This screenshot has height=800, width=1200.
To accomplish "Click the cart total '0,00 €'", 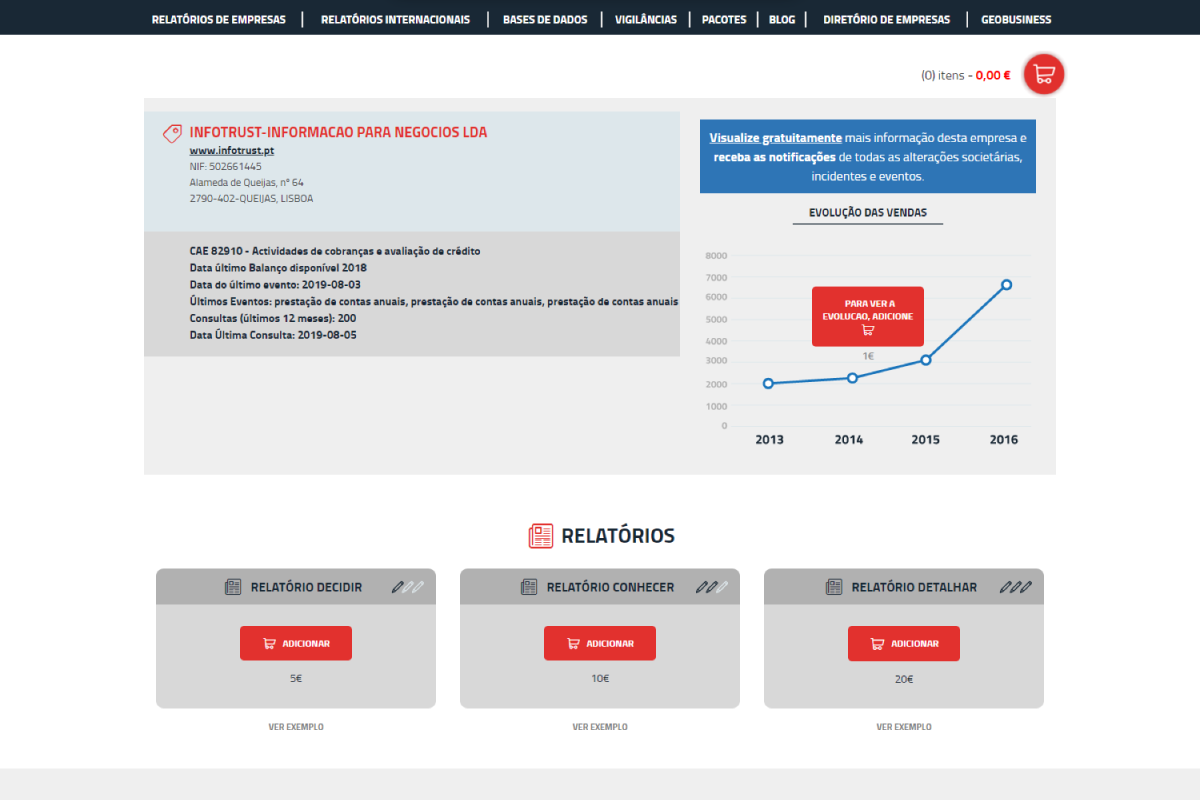I will pyautogui.click(x=993, y=75).
